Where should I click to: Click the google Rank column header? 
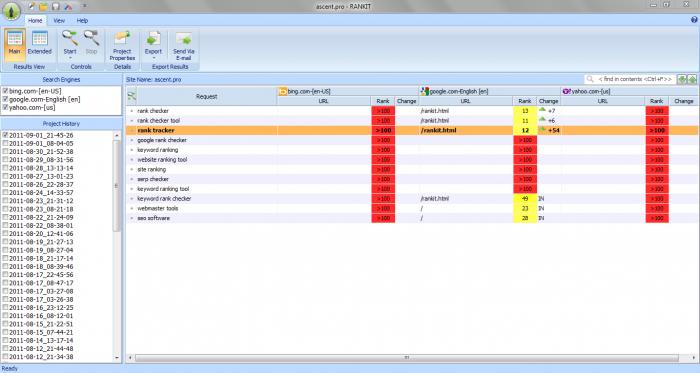pyautogui.click(x=525, y=101)
